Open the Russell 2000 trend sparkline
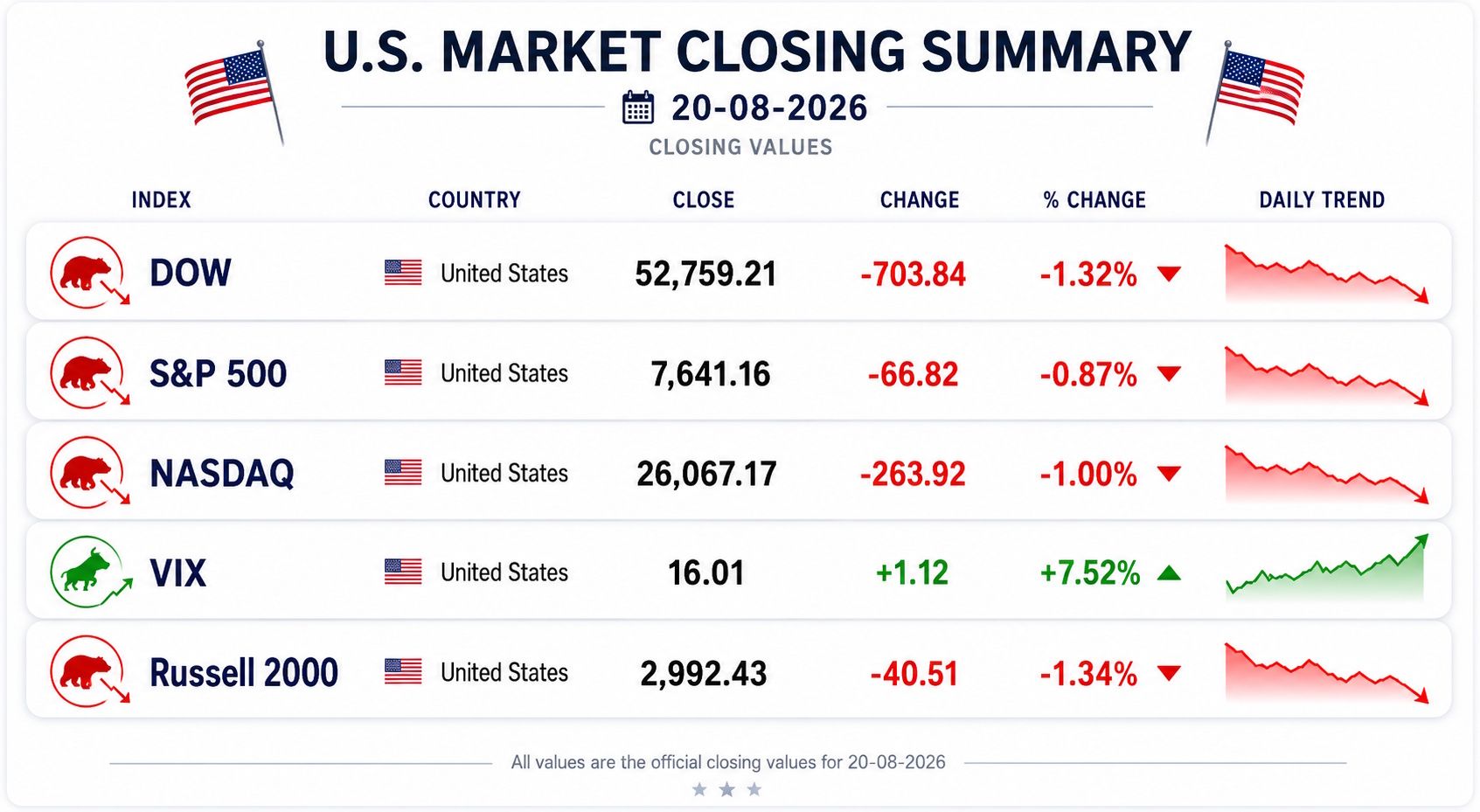The image size is (1480, 812). pyautogui.click(x=1327, y=673)
